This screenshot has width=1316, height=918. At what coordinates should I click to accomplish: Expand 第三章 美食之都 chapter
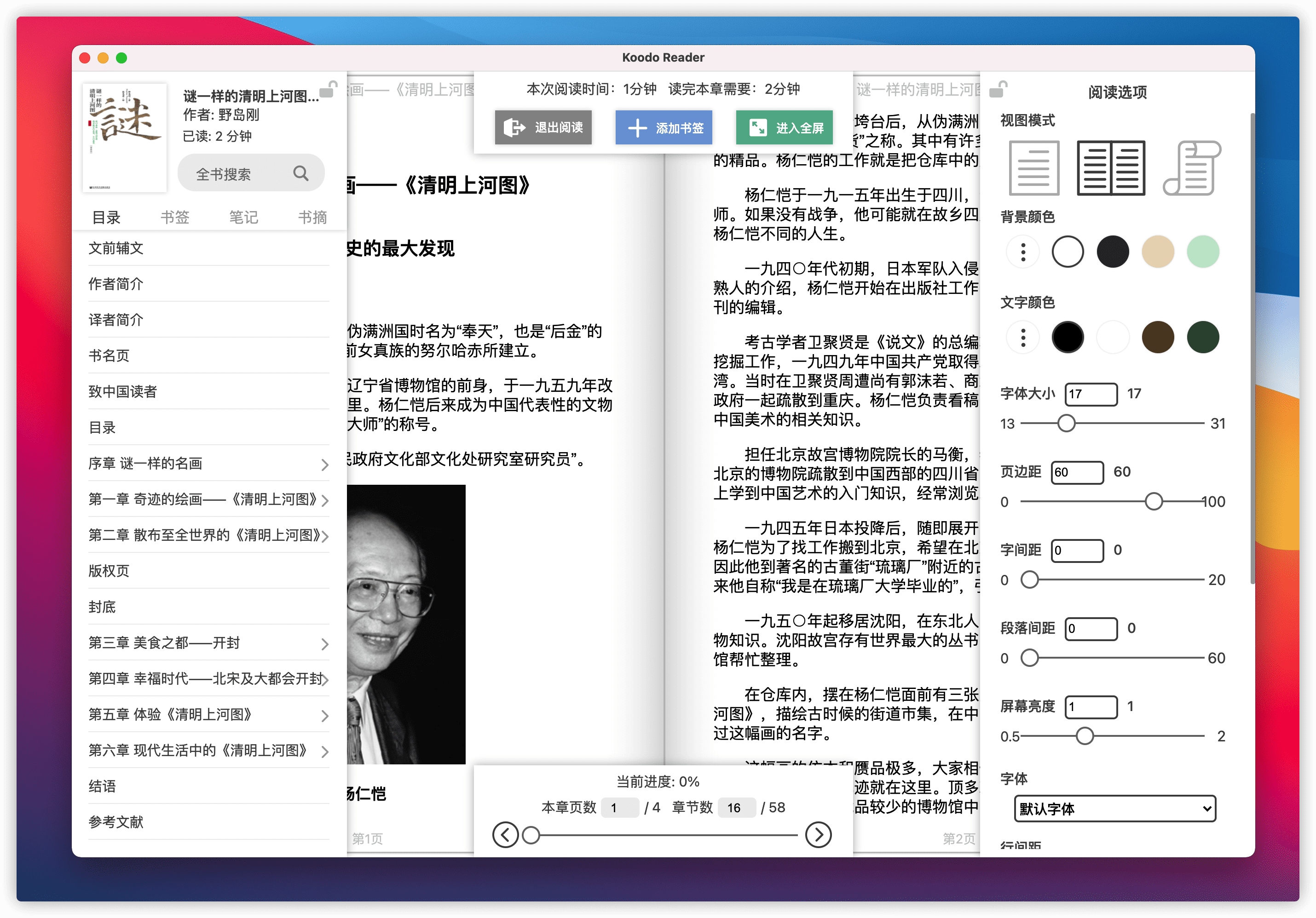324,644
